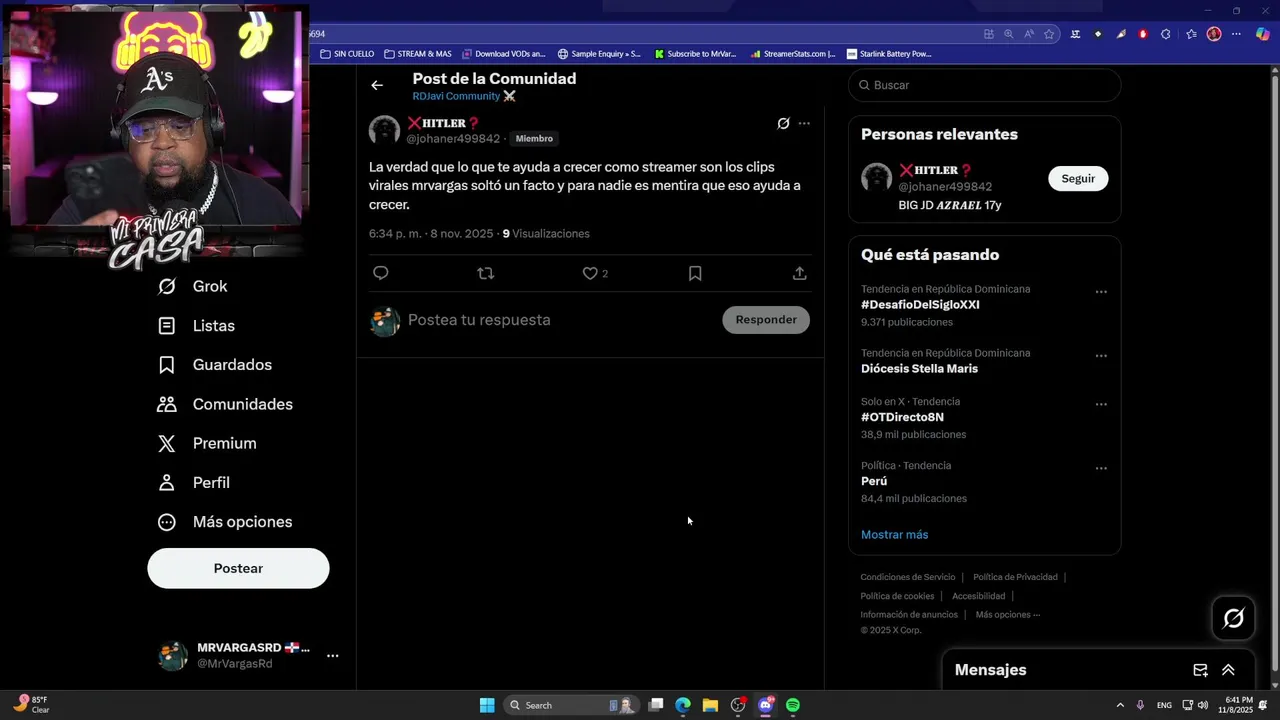
Task: Open StreamerStats.com bookmark
Action: [x=793, y=54]
